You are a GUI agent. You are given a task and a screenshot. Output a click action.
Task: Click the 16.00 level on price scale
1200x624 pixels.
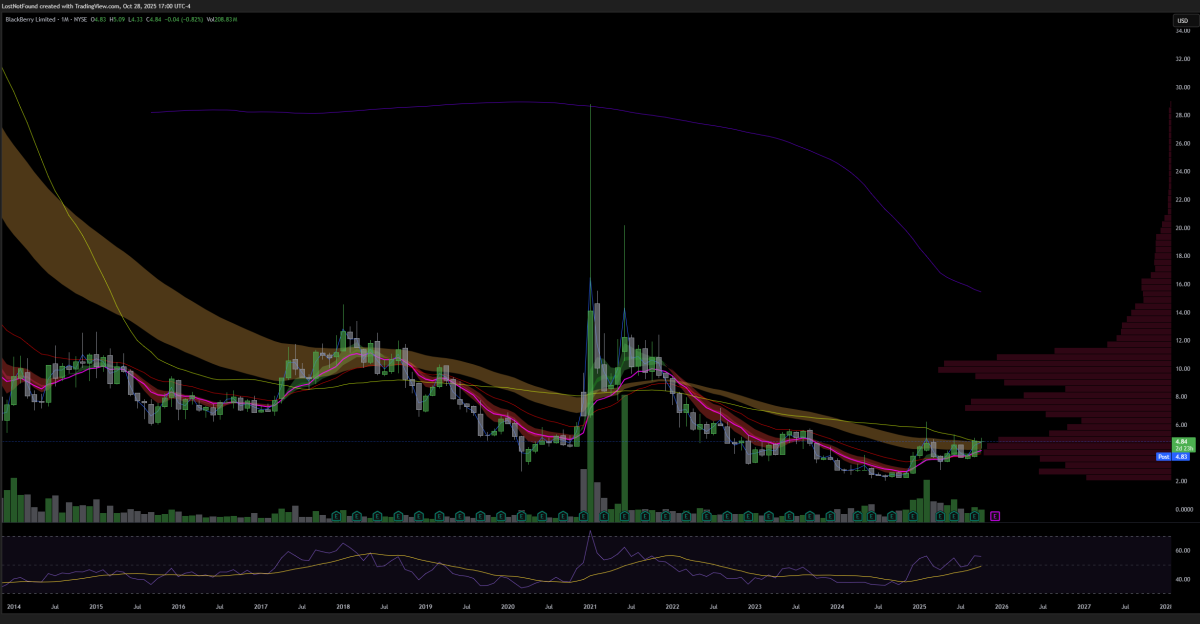[1182, 284]
